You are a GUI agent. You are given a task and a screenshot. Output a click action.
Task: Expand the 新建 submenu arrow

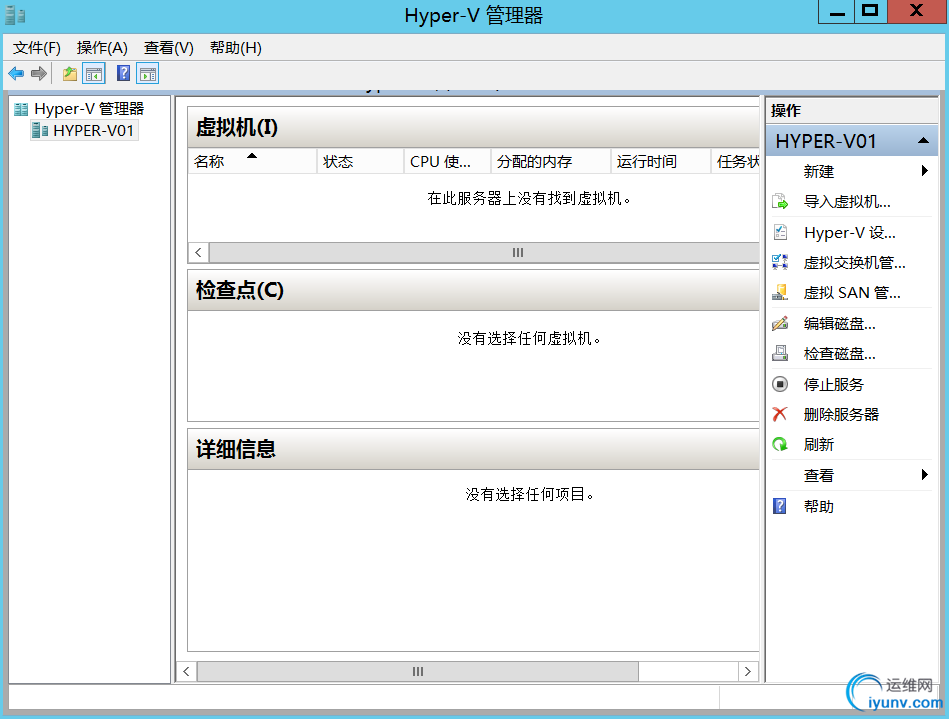pyautogui.click(x=924, y=171)
